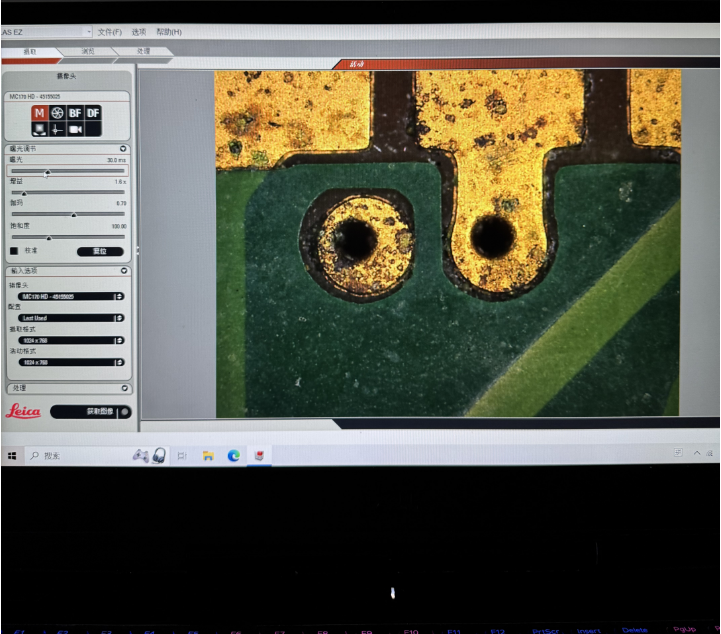
Task: Collapse the 输入选项 input options panel
Action: (x=124, y=271)
